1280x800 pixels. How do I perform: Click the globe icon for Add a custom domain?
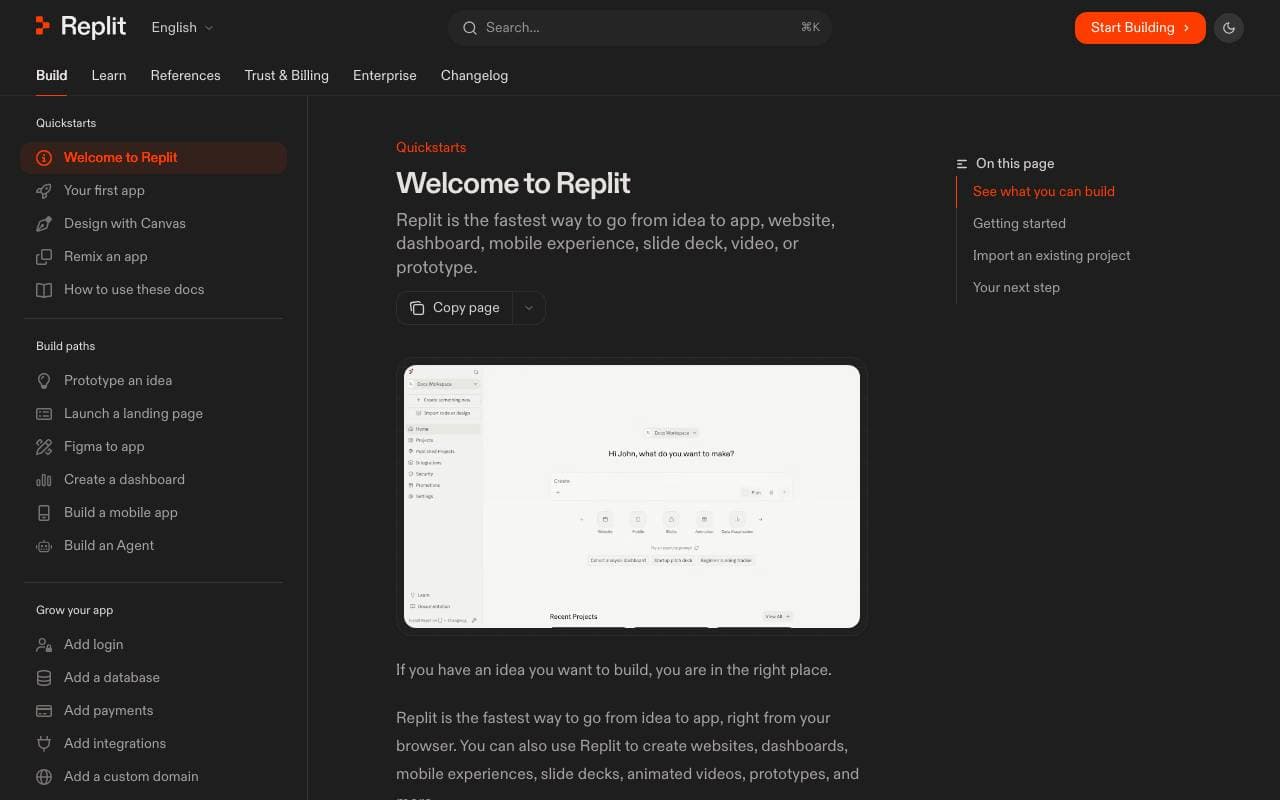[x=44, y=777]
